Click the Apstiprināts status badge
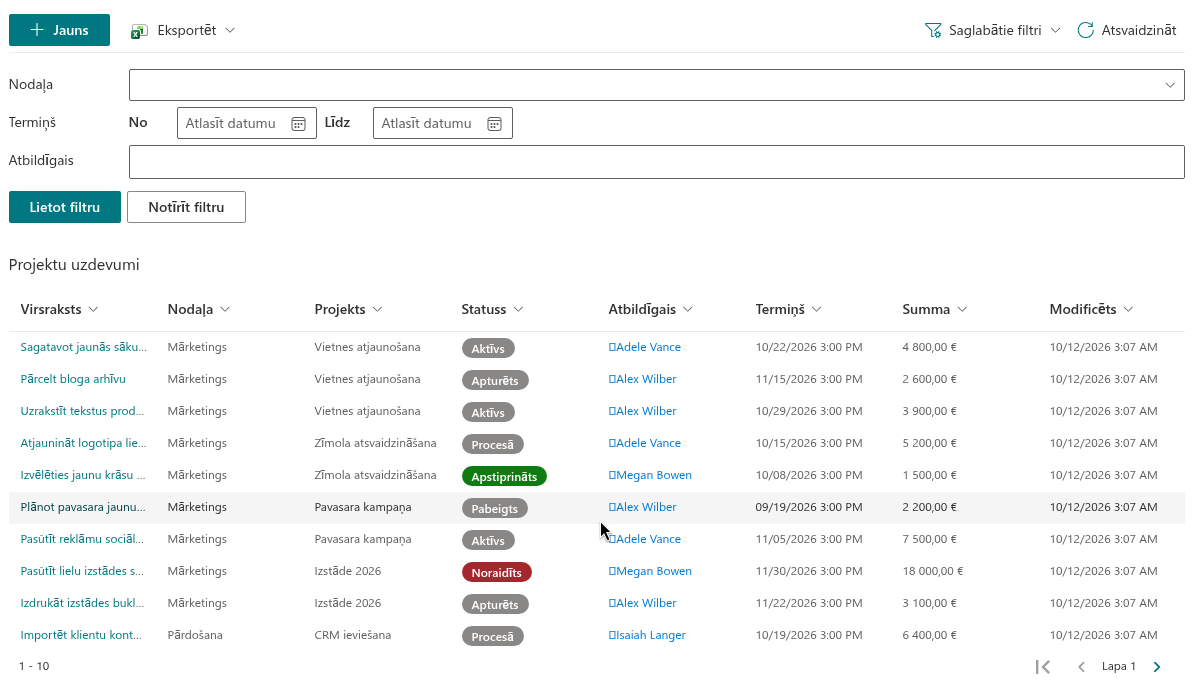1200x680 pixels. pos(504,476)
